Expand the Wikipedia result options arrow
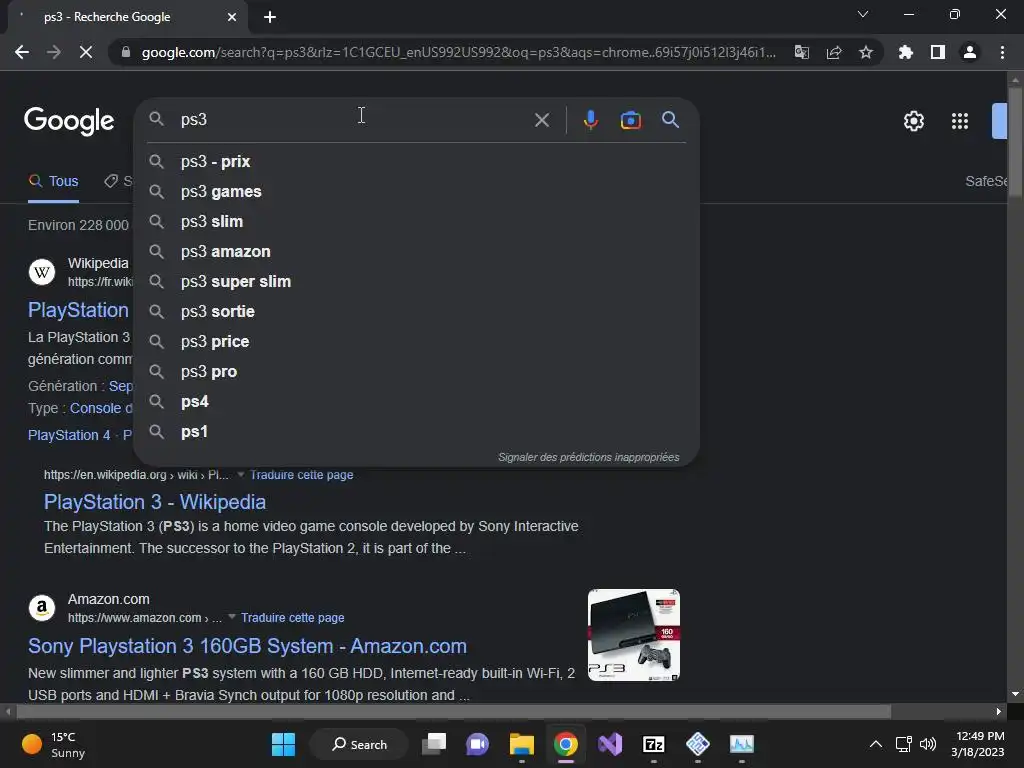This screenshot has width=1024, height=768. (240, 474)
